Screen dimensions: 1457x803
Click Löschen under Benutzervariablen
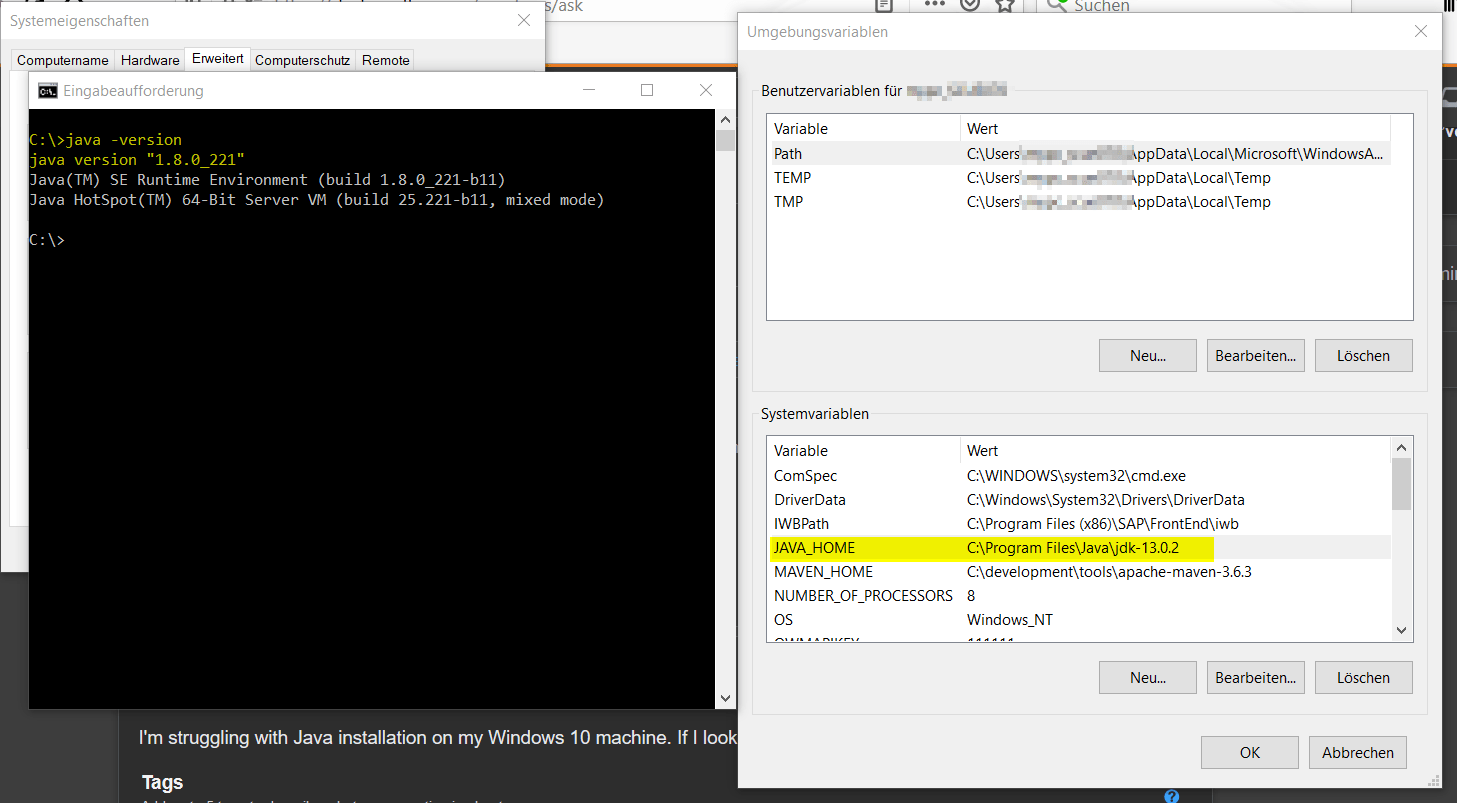coord(1364,355)
